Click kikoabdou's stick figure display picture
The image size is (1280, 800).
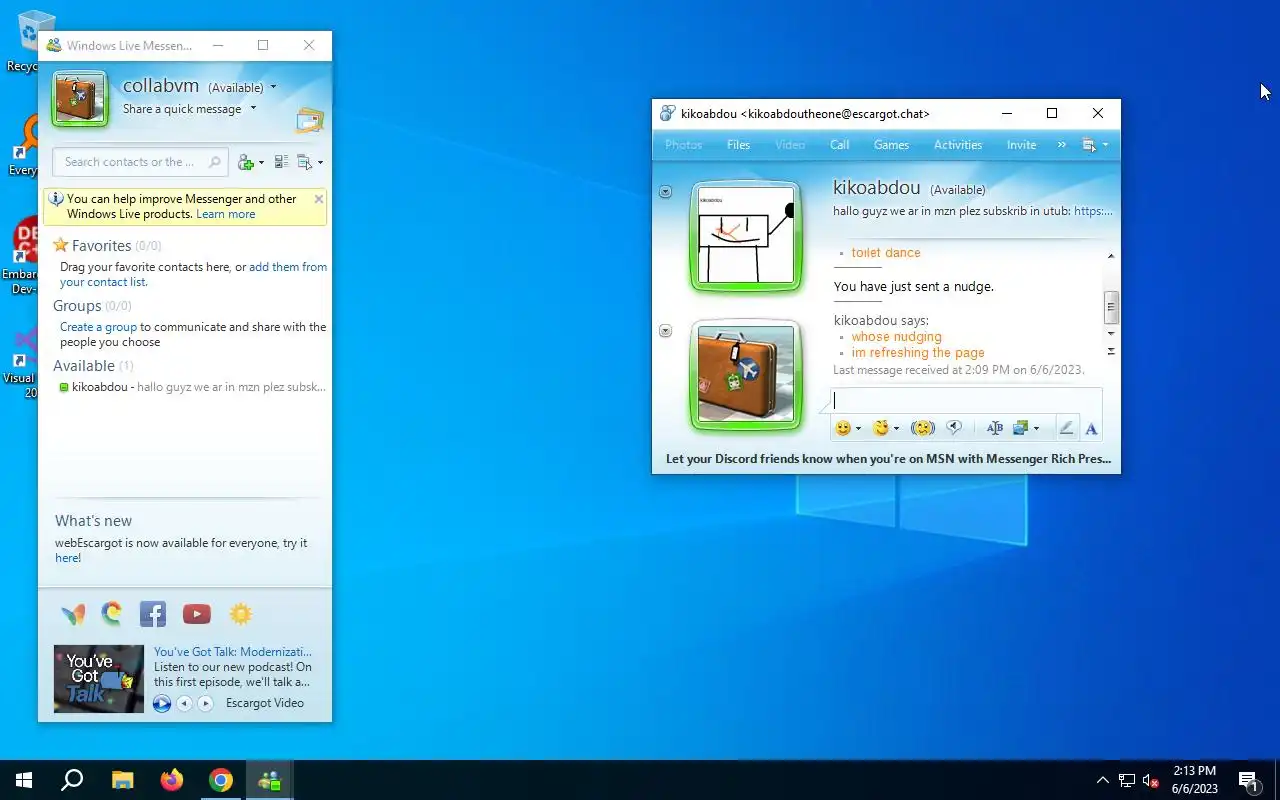[x=746, y=236]
